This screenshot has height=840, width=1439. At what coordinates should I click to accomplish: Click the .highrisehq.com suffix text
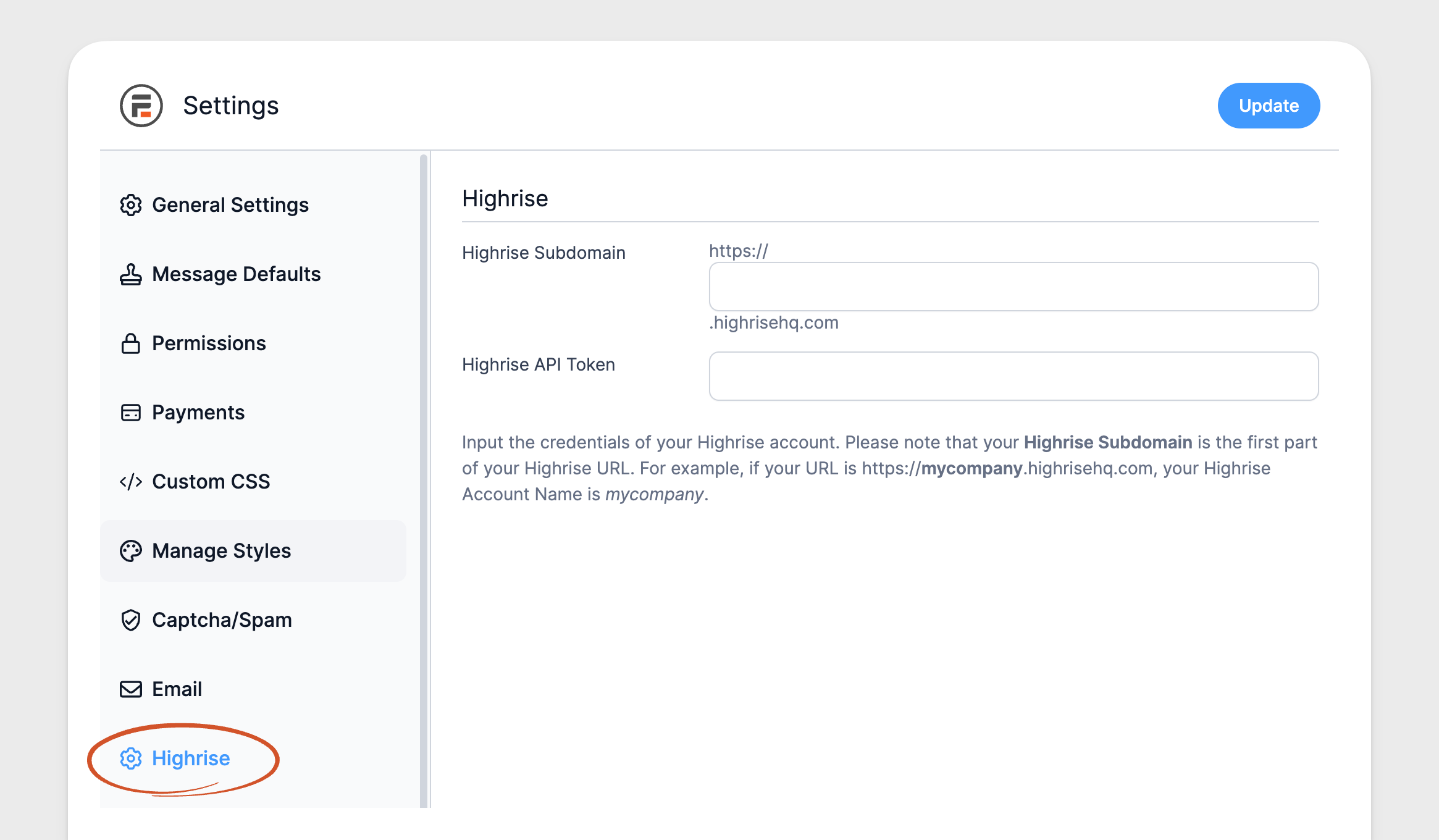pos(774,322)
